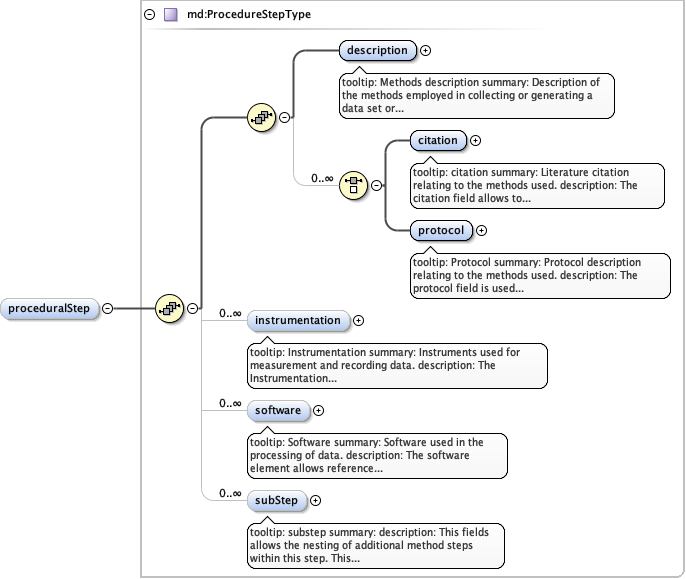Collapse the proceduralStep element node

tap(108, 309)
